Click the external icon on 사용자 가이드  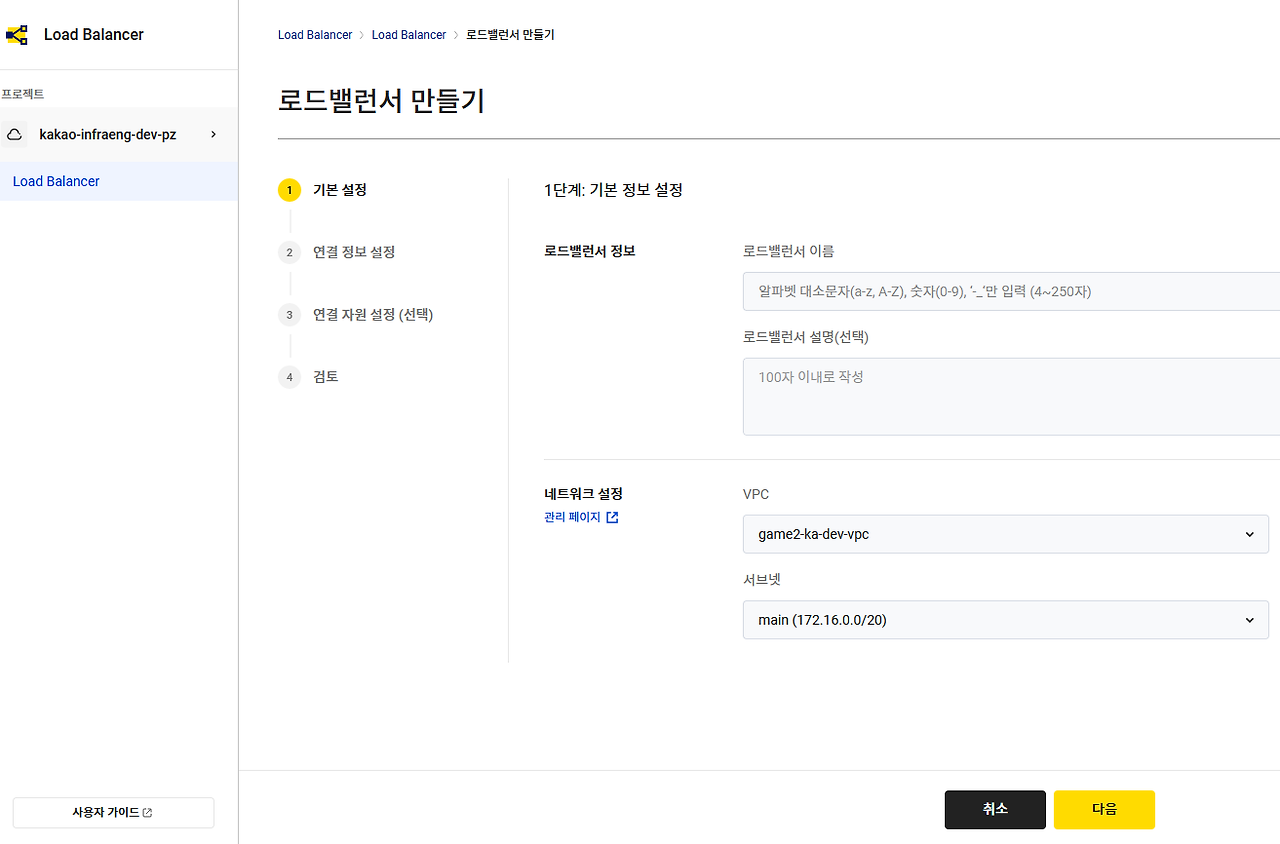click(148, 813)
